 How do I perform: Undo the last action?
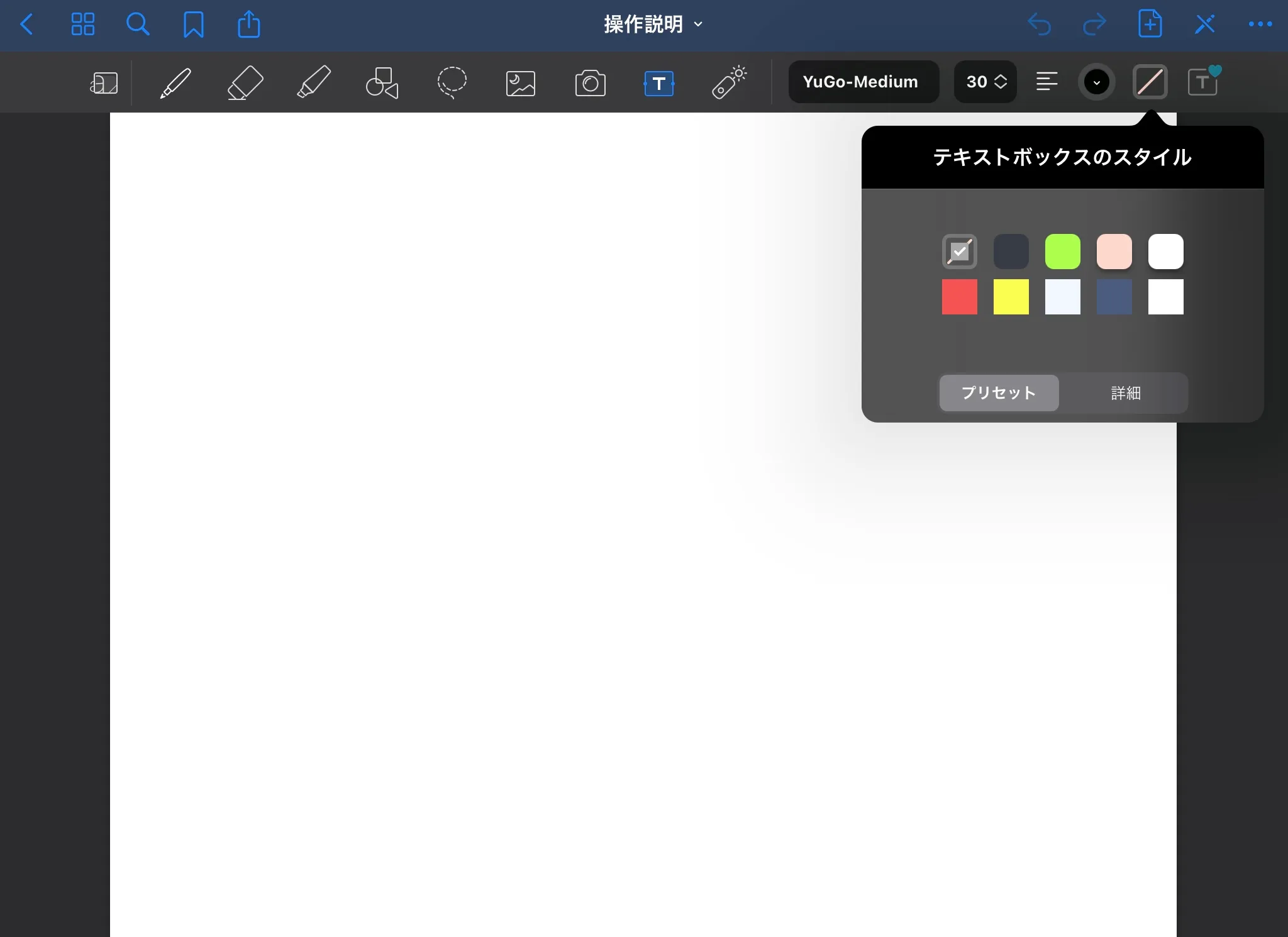point(1039,25)
